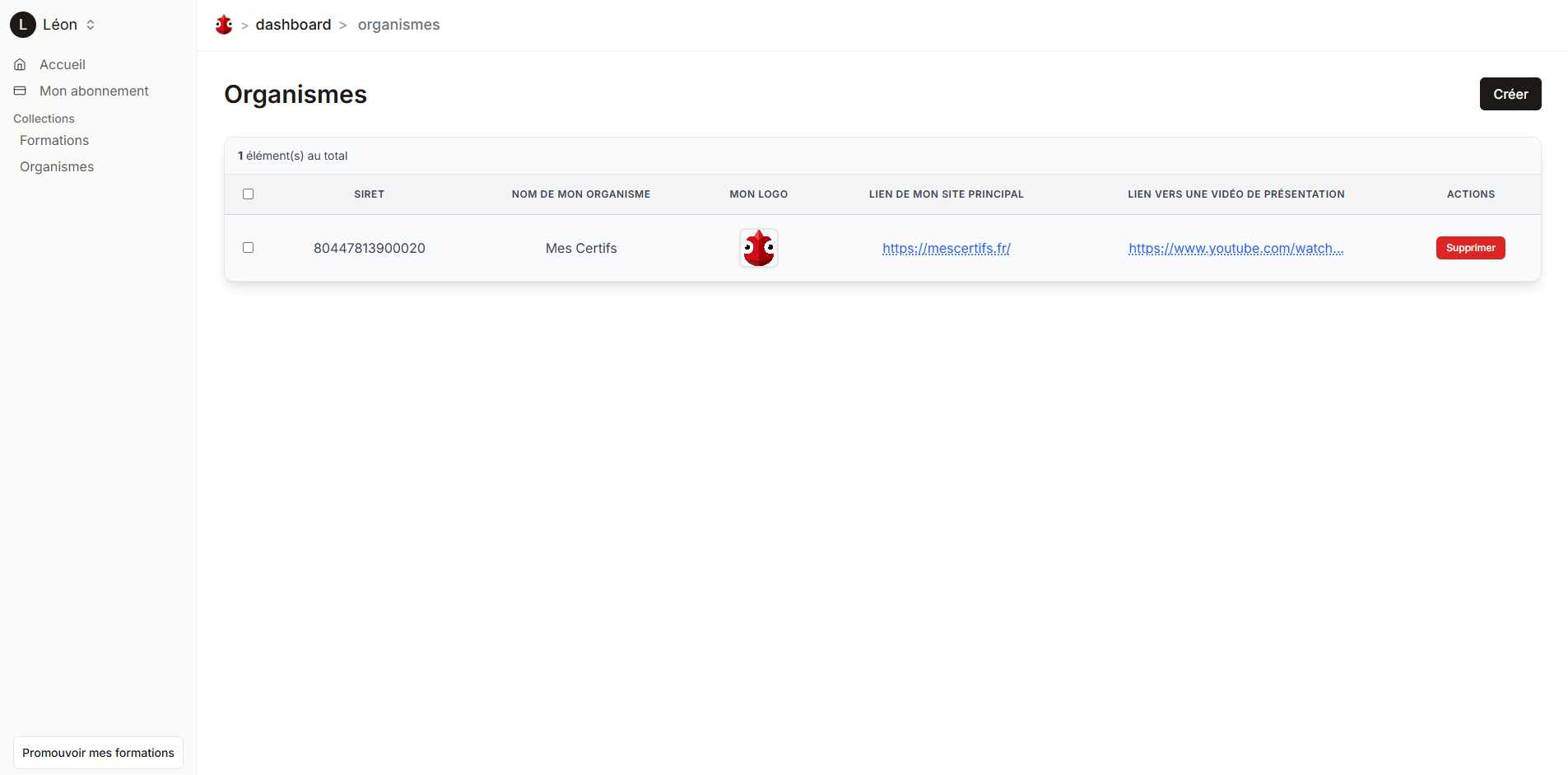Click the card icon beside Mon abonnement

[21, 91]
